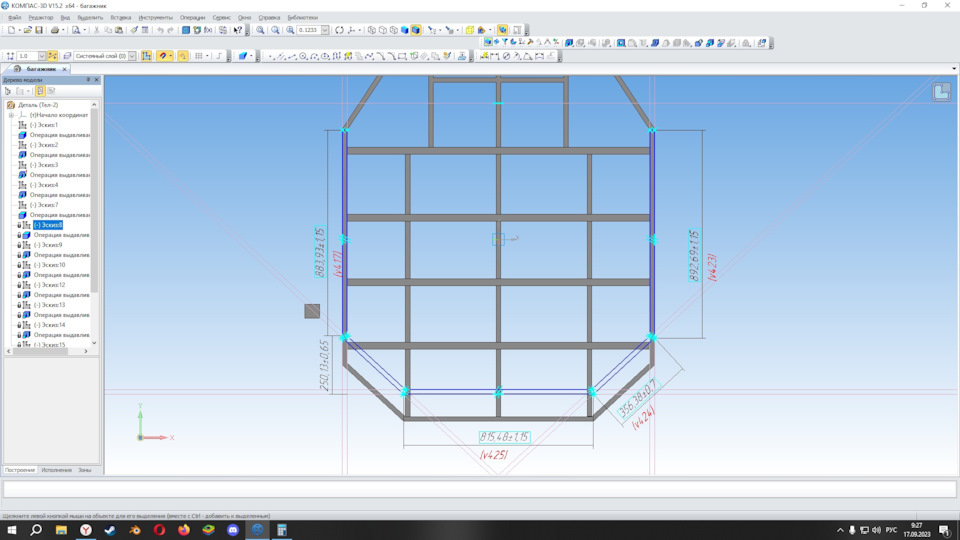Close the багажник document tab

pos(65,69)
